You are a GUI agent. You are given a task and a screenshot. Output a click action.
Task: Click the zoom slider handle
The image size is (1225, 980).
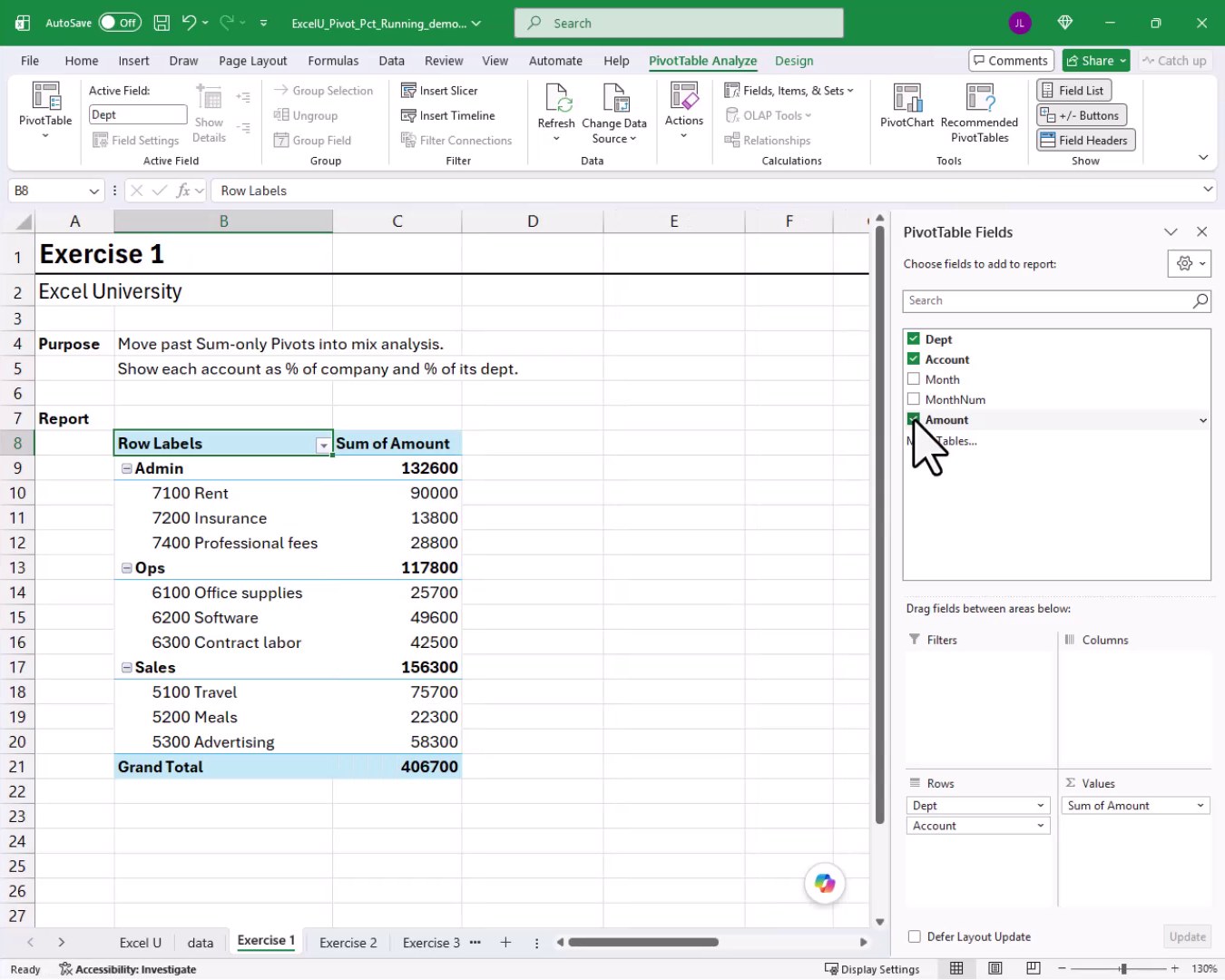(x=1123, y=969)
